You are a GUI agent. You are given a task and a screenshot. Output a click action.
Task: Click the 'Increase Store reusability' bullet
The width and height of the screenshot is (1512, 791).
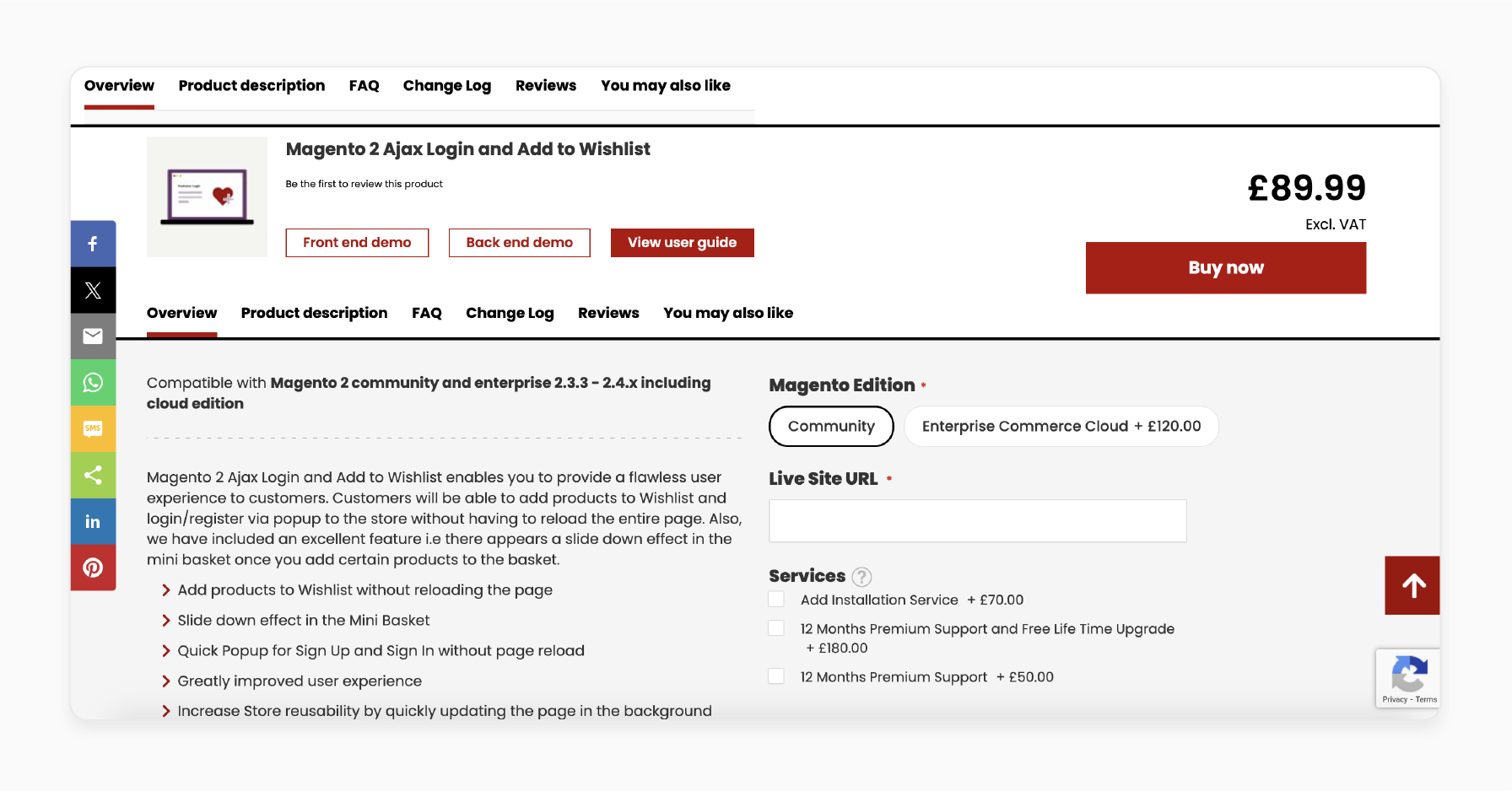pos(445,711)
